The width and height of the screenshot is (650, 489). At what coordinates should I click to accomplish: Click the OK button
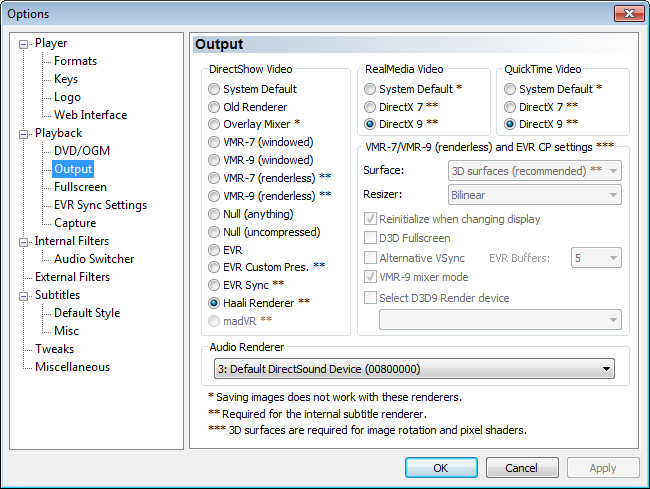441,467
